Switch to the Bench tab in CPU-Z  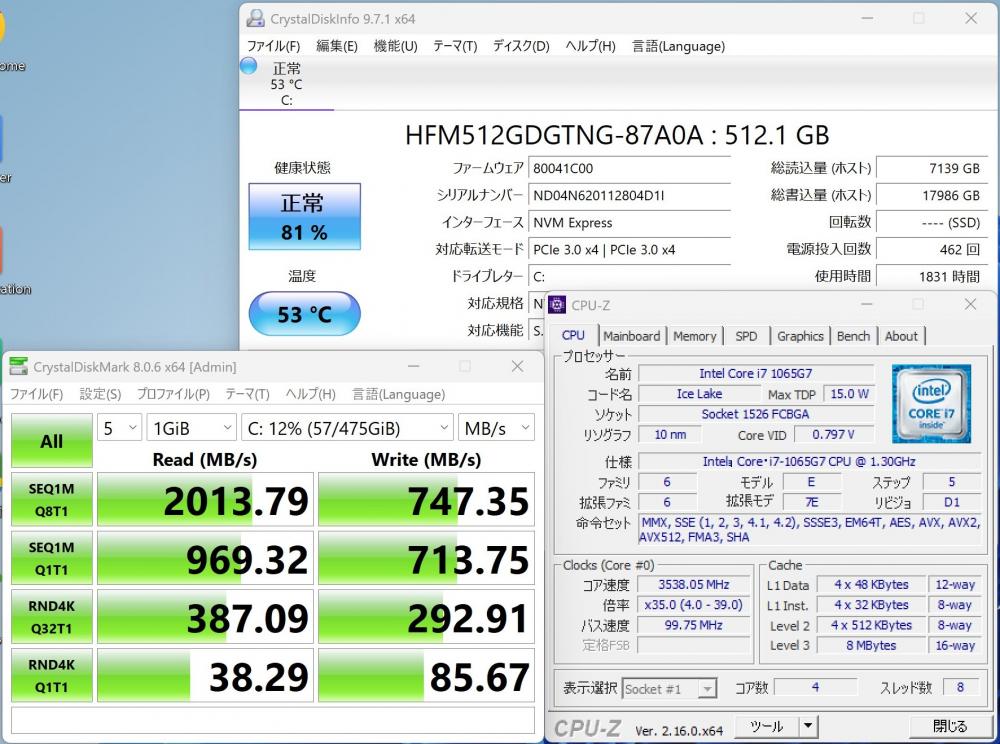853,336
